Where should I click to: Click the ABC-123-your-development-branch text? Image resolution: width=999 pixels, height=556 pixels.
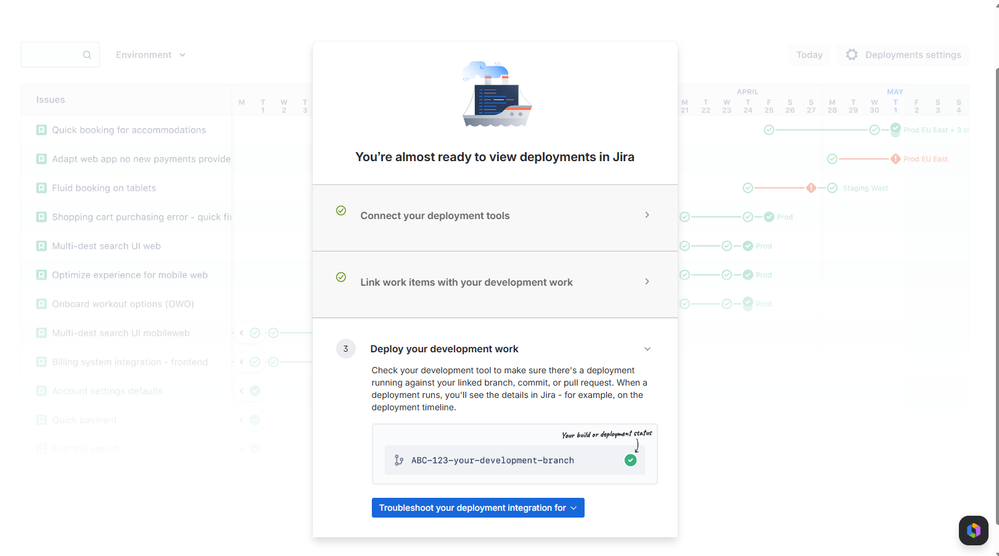pos(492,460)
